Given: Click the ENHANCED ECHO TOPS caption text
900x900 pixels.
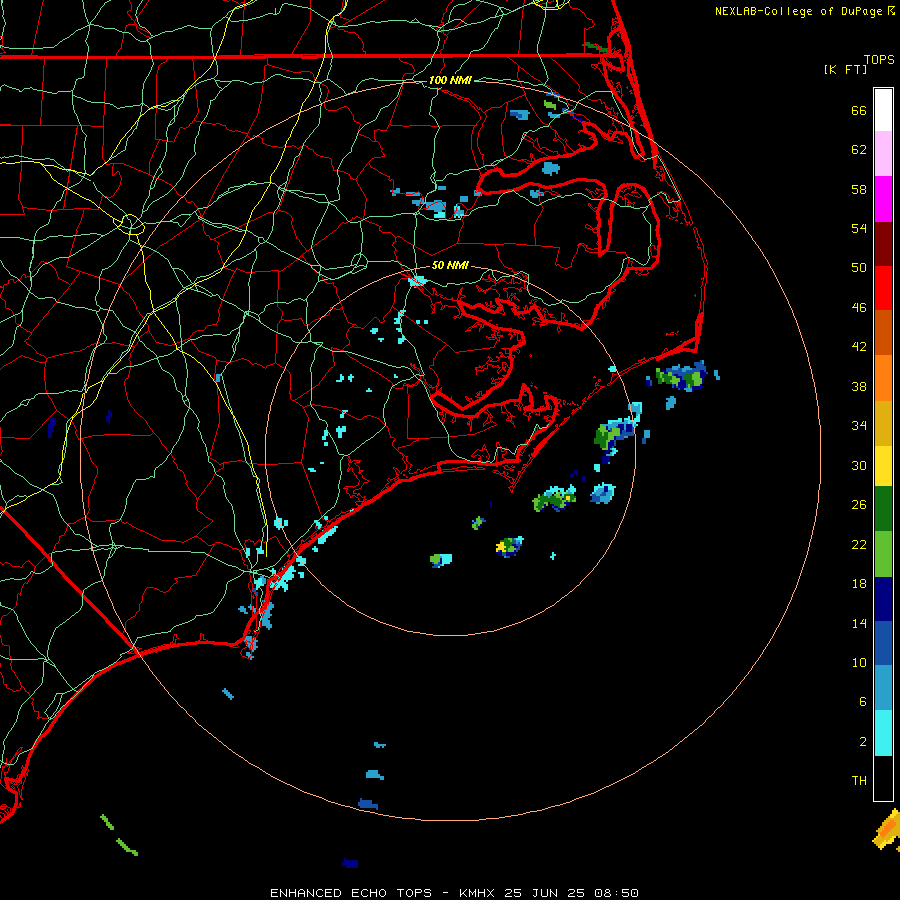Looking at the screenshot, I should click(351, 893).
